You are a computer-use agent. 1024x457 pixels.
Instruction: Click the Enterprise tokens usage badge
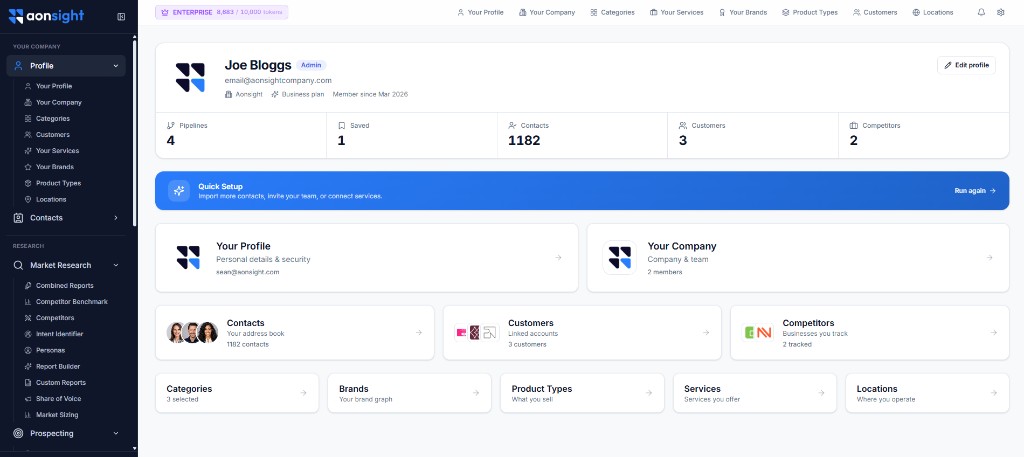tap(221, 12)
